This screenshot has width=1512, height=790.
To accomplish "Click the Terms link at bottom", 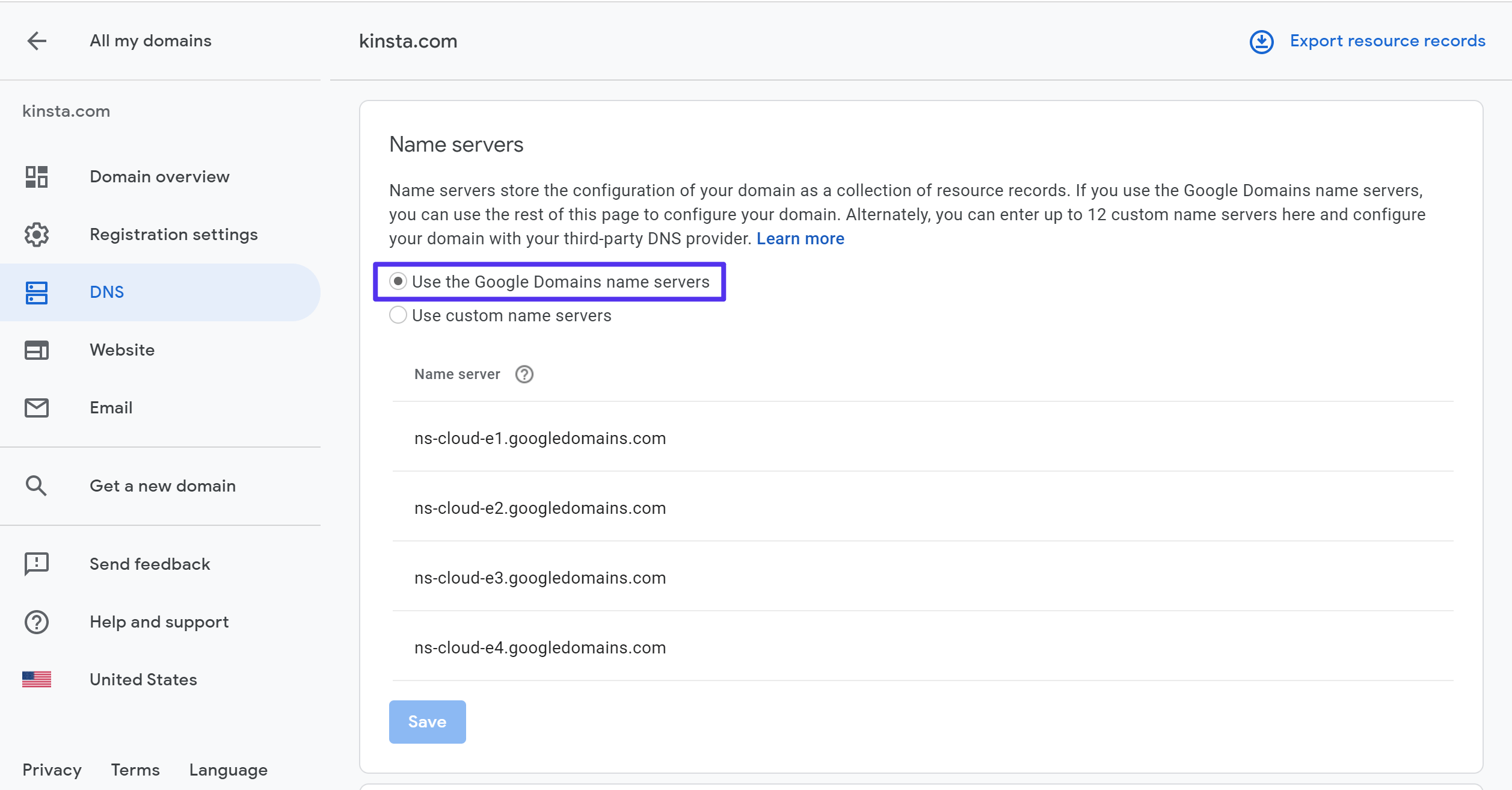I will click(x=135, y=770).
